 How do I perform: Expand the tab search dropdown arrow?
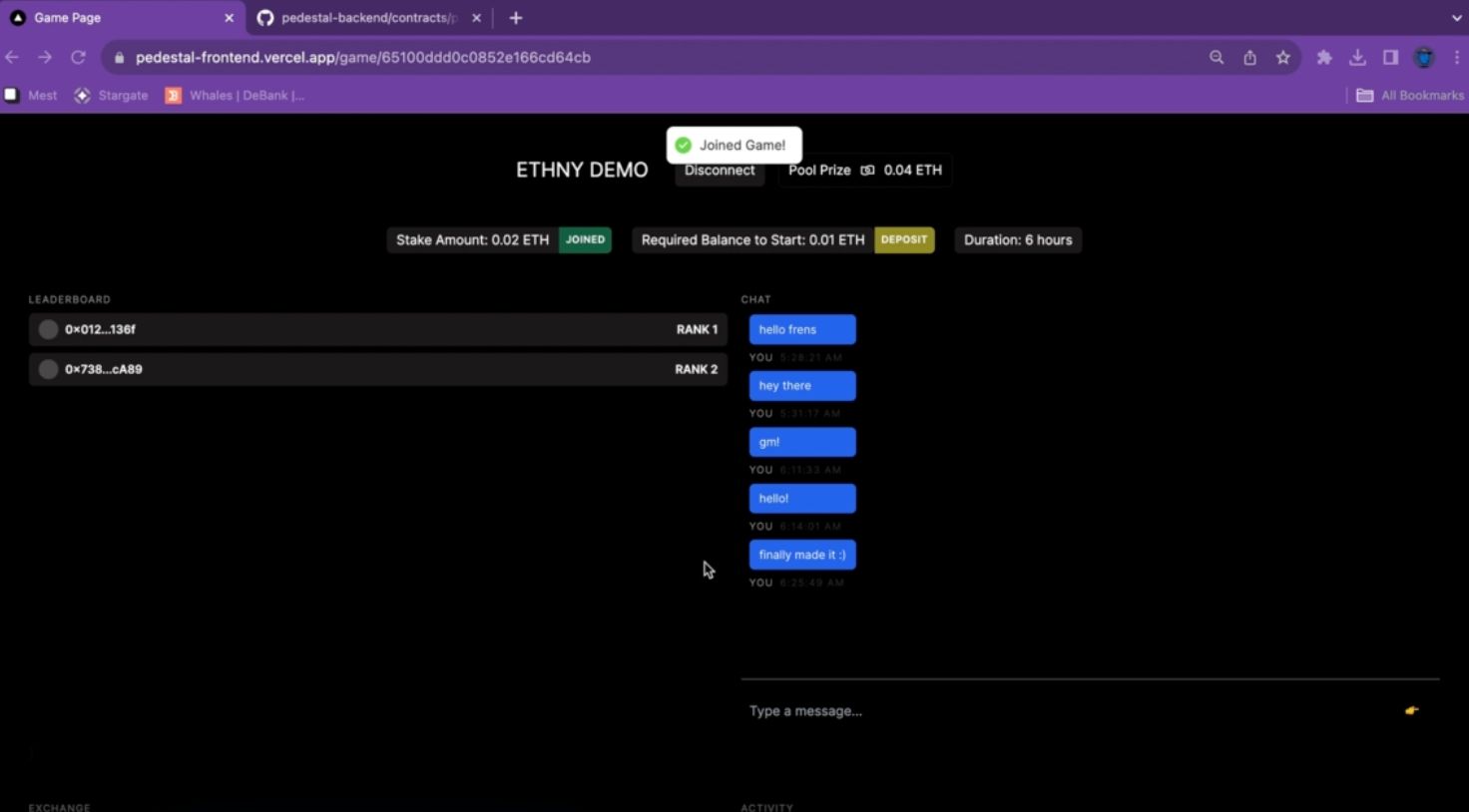click(1456, 18)
